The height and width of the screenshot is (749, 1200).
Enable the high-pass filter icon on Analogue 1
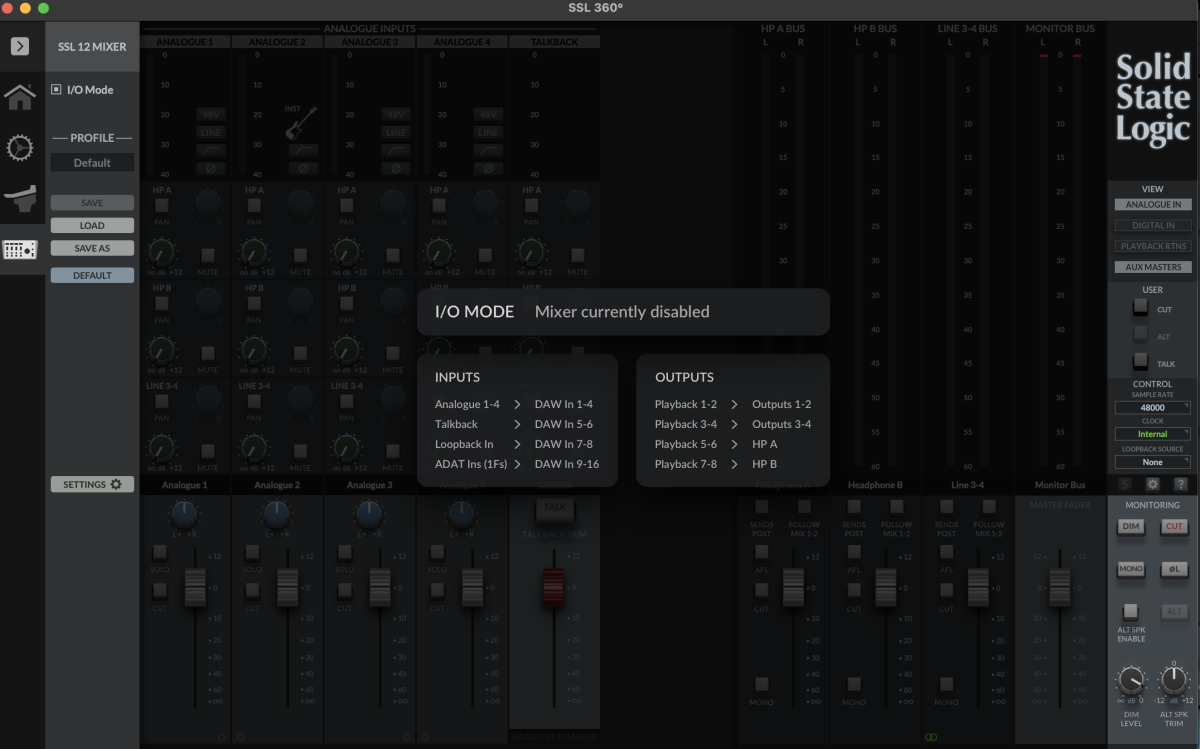[211, 151]
